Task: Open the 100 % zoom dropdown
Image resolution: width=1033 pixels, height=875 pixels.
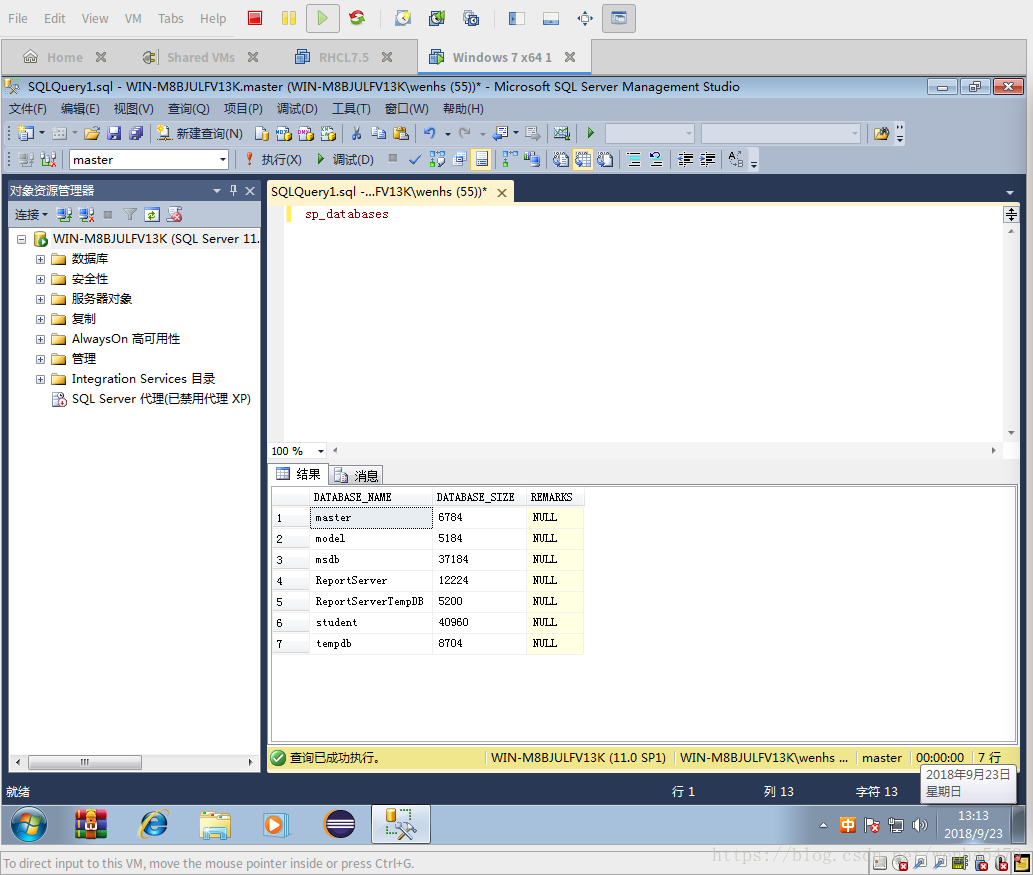Action: [321, 451]
